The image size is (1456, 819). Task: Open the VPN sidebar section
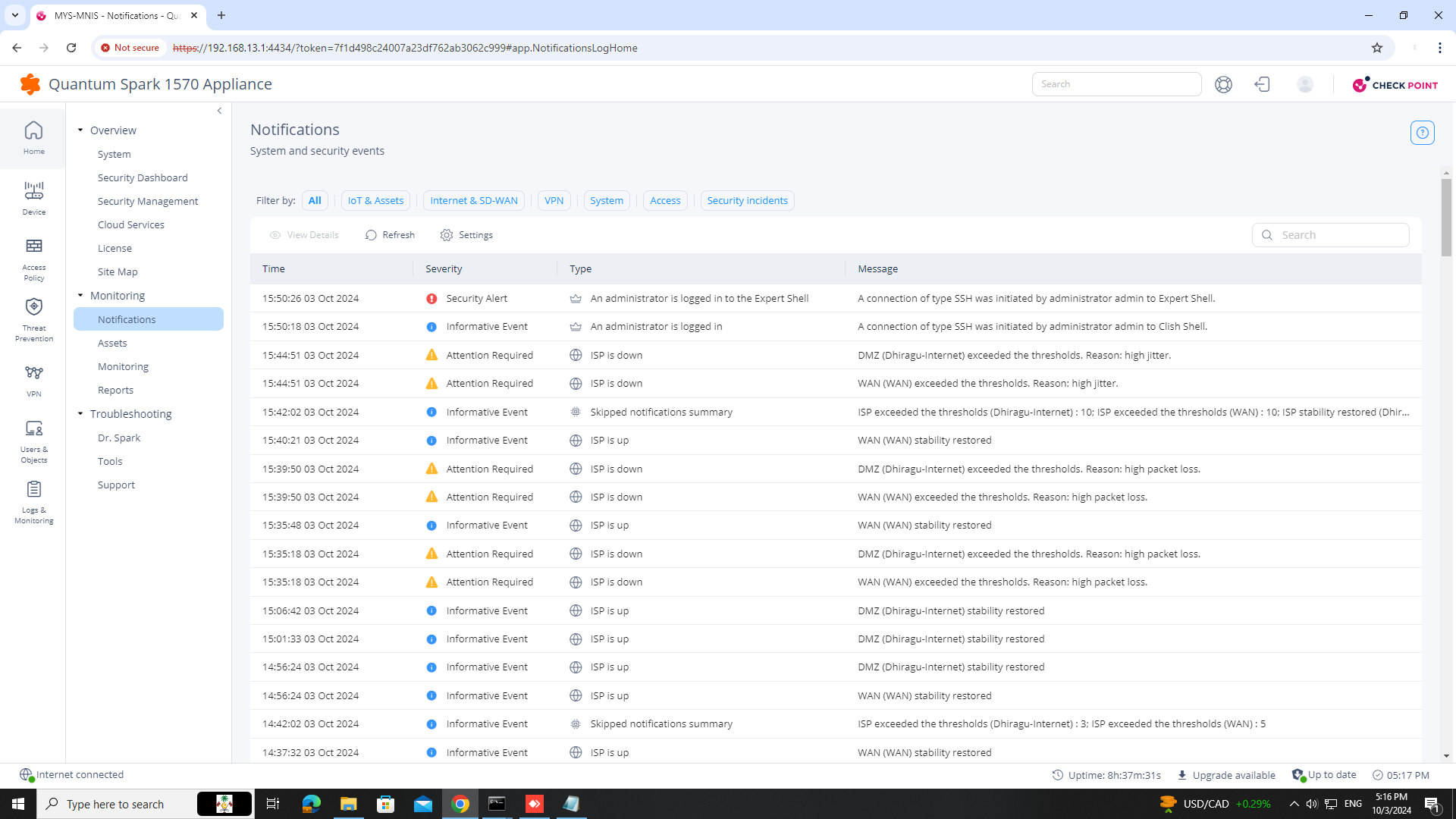click(x=33, y=380)
